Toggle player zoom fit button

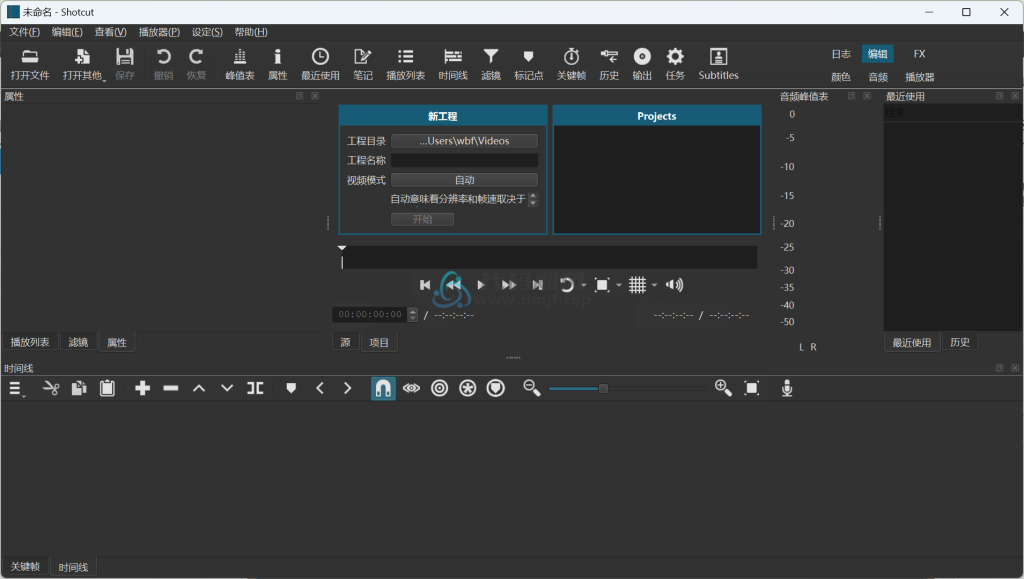[602, 285]
